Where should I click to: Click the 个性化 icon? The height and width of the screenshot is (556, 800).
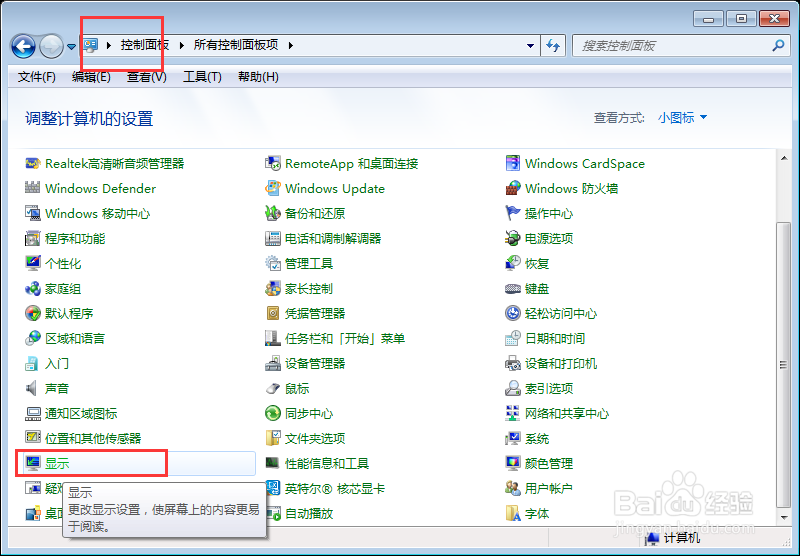pos(33,263)
